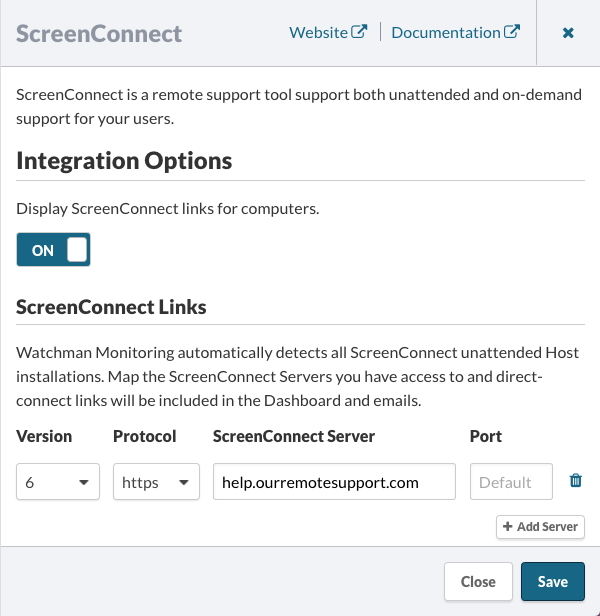Close the ScreenConnect dialog with X icon
Viewport: 600px width, 616px height.
coord(568,33)
